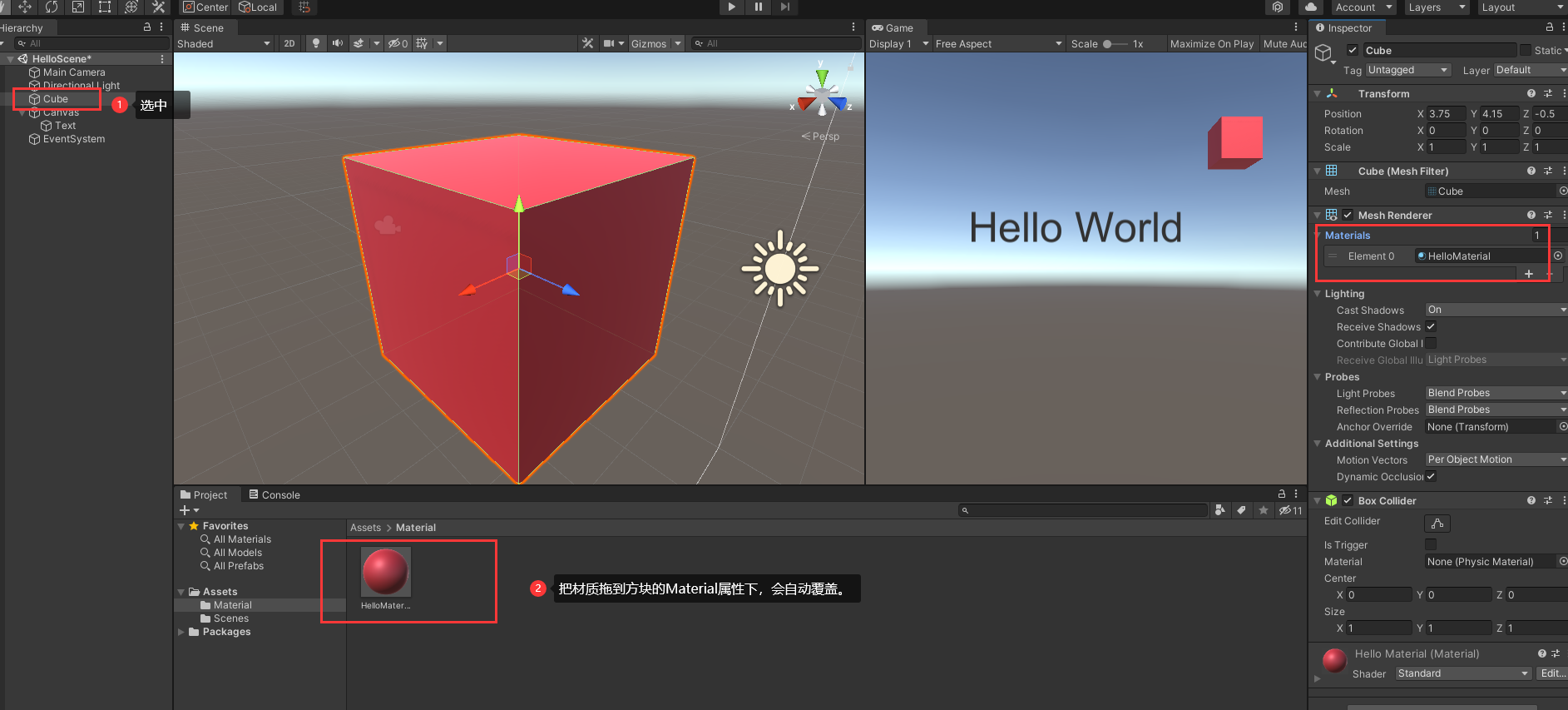Viewport: 1568px width, 710px height.
Task: Click the scene orientation gizmo
Action: pyautogui.click(x=822, y=93)
